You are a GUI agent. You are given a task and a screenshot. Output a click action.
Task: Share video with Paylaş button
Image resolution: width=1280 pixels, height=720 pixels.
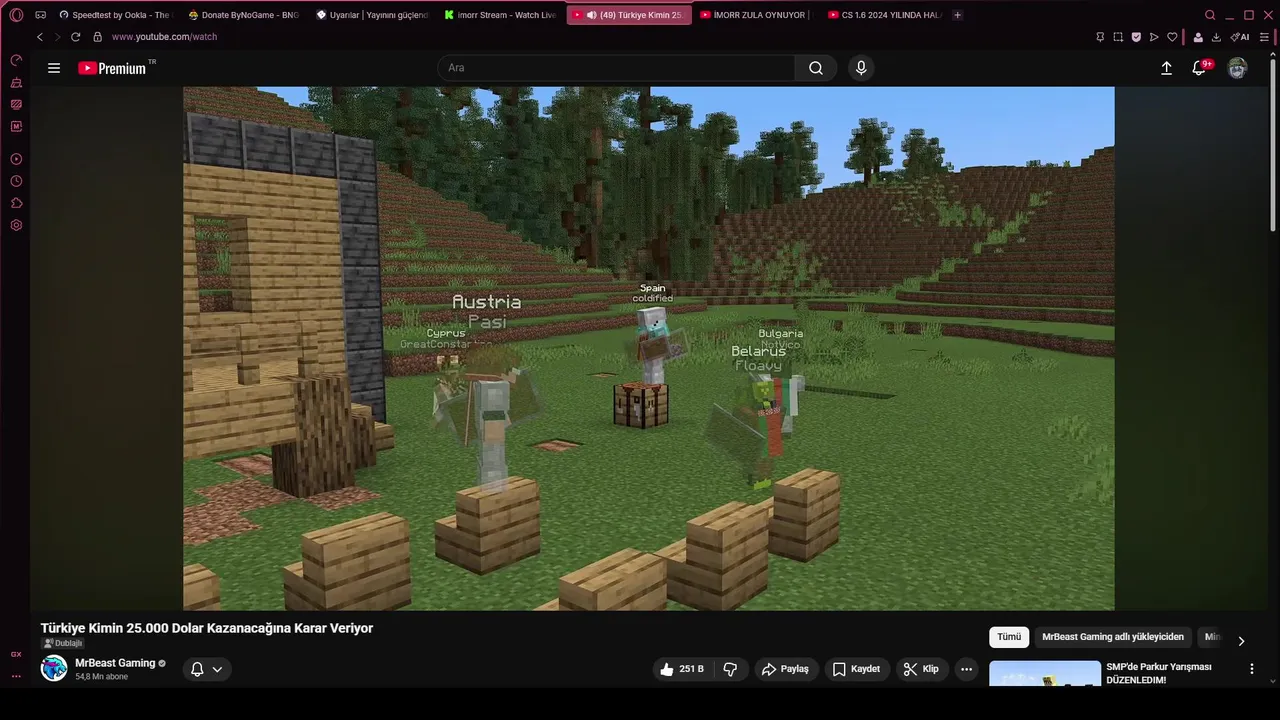pos(785,669)
